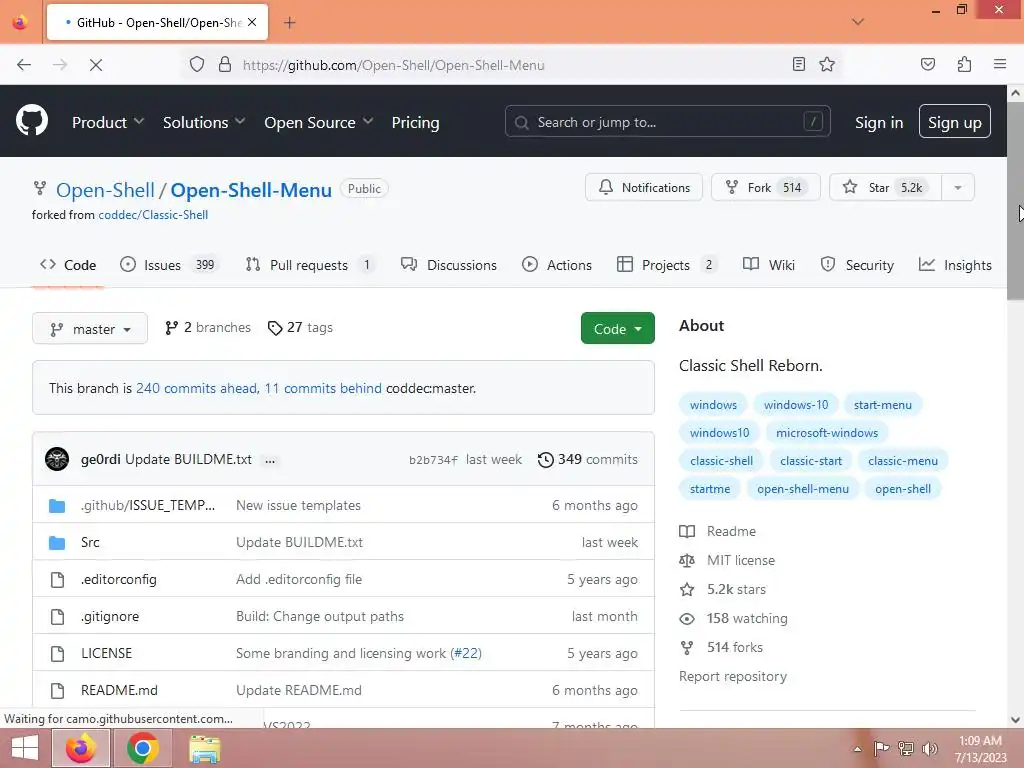The image size is (1024, 768).
Task: Click the tracking protection shield icon
Action: (x=197, y=64)
